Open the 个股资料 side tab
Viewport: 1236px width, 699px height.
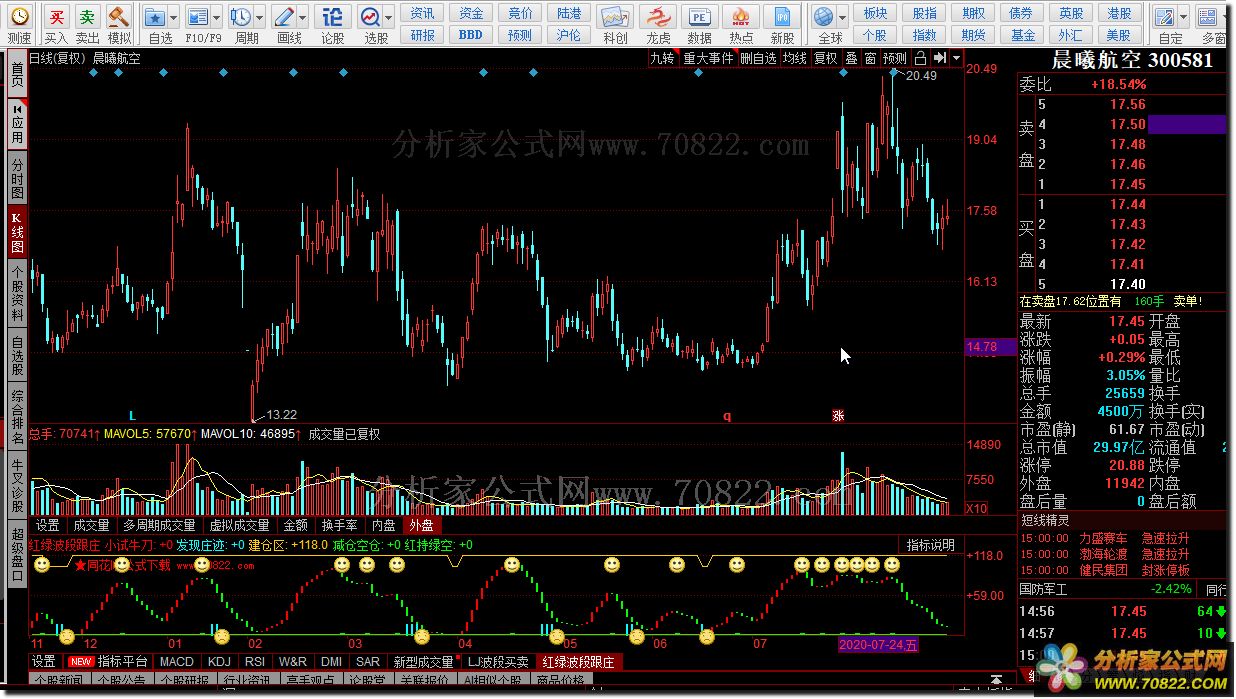coord(17,295)
